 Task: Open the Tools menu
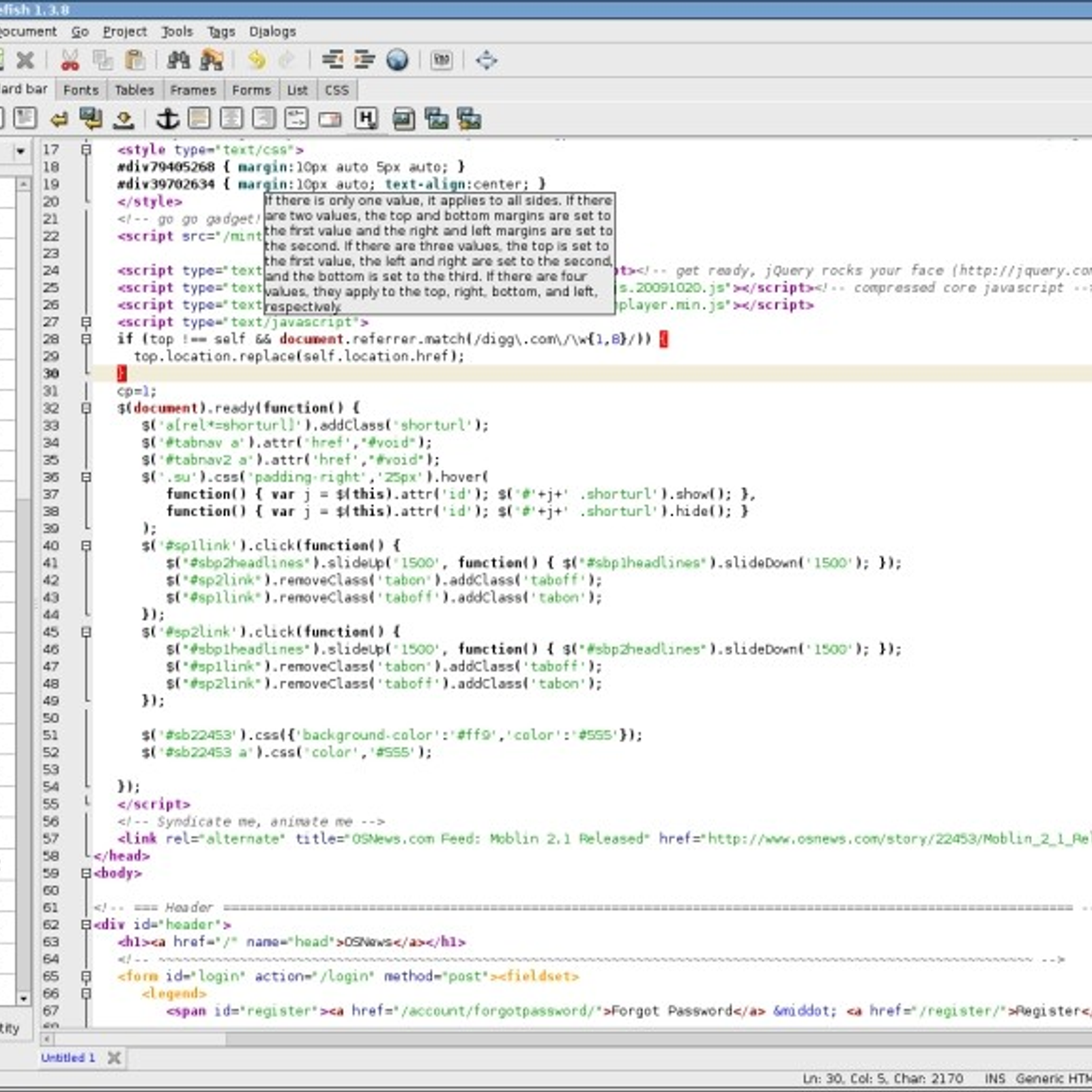click(177, 31)
